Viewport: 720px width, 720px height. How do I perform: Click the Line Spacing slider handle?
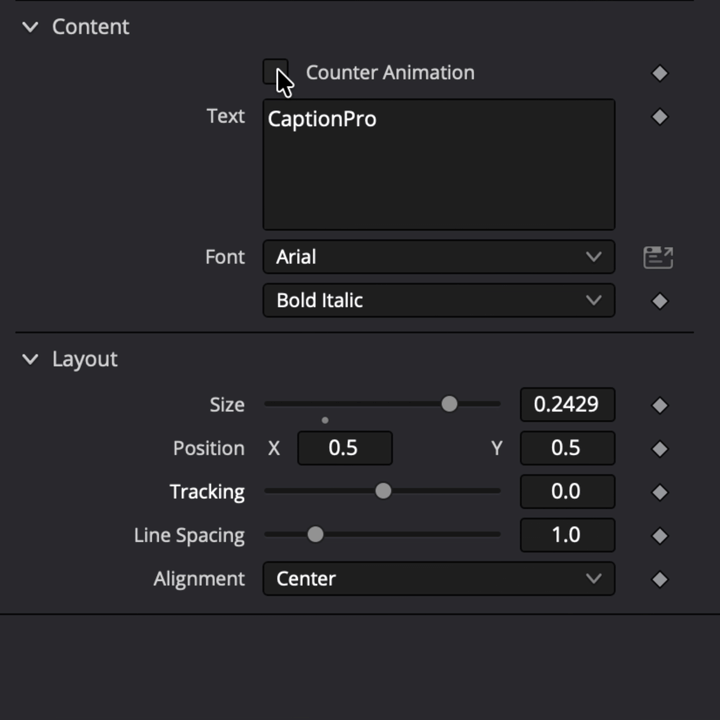point(315,534)
